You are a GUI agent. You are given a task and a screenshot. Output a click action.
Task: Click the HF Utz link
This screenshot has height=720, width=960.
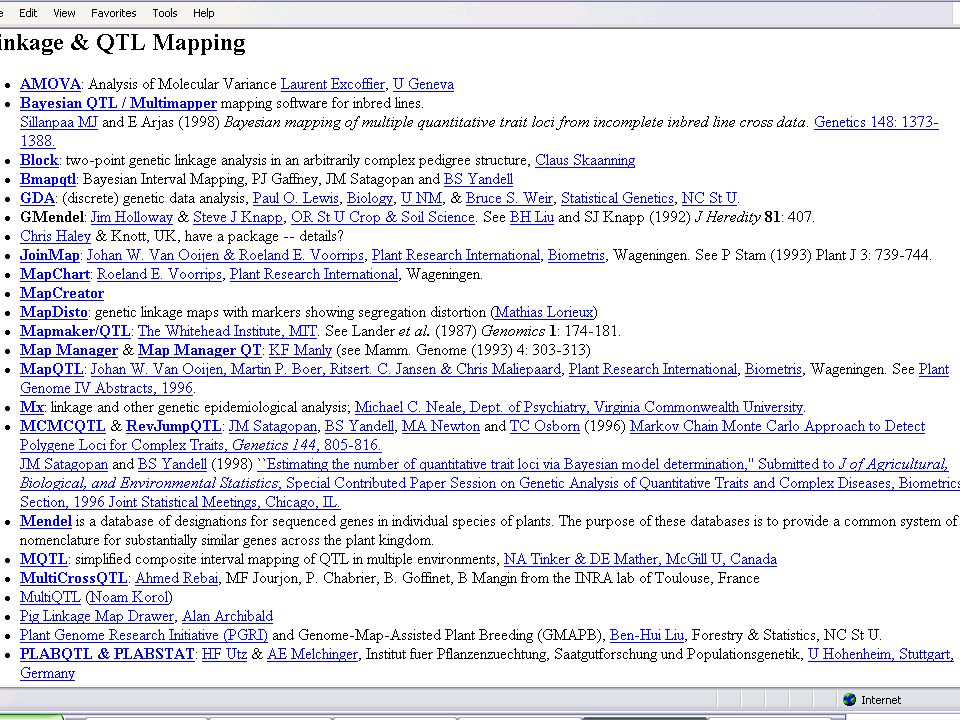pyautogui.click(x=224, y=654)
